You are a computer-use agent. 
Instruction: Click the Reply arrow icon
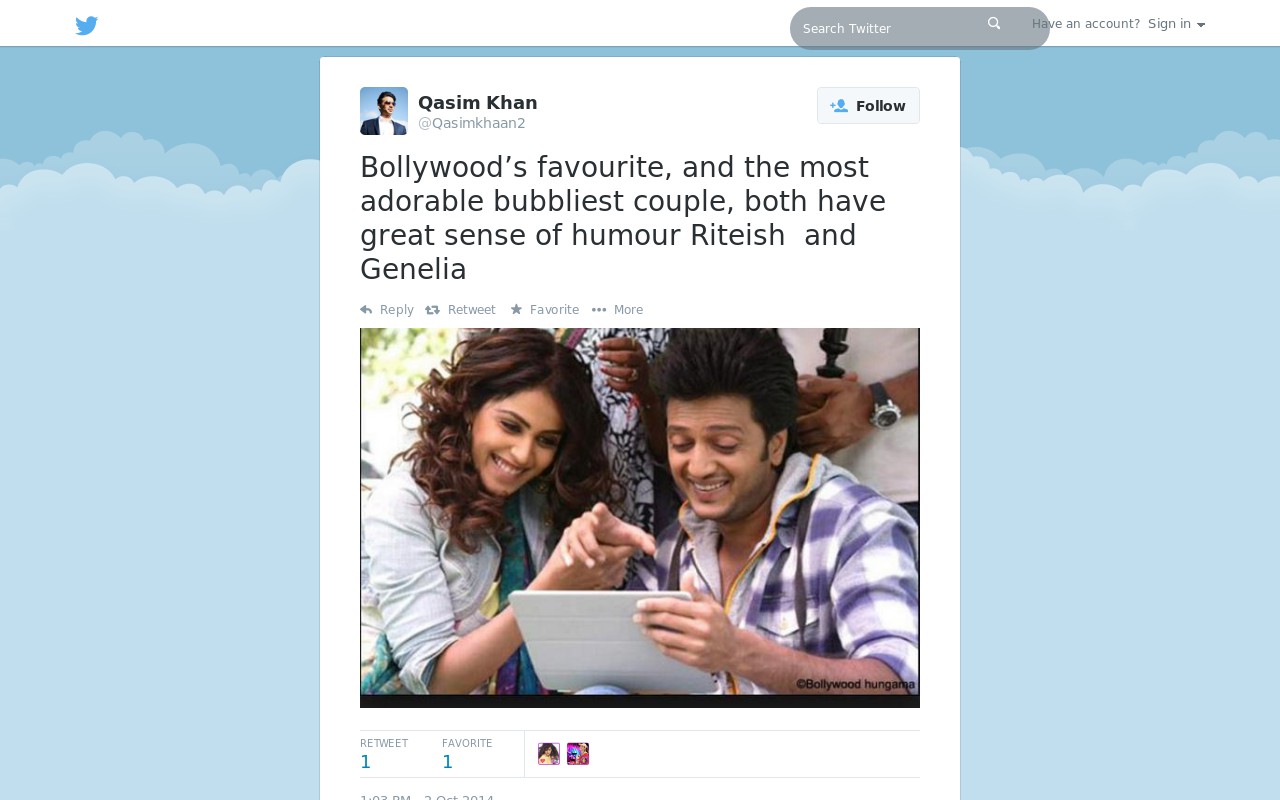point(366,310)
